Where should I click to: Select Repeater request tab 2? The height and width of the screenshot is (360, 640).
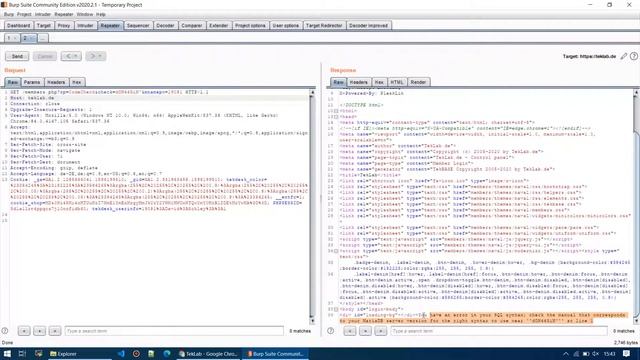click(28, 38)
